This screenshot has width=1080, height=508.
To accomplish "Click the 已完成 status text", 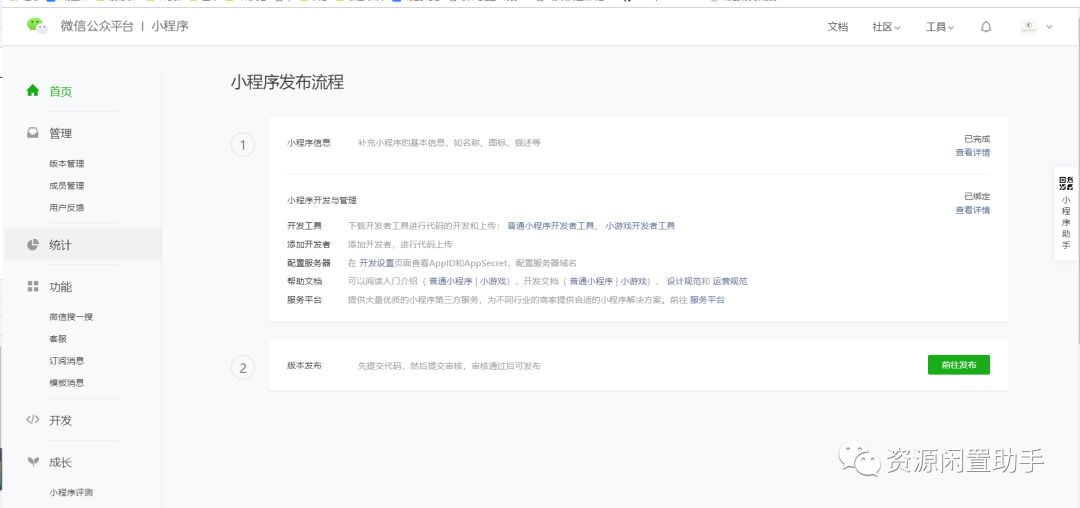I will point(977,139).
